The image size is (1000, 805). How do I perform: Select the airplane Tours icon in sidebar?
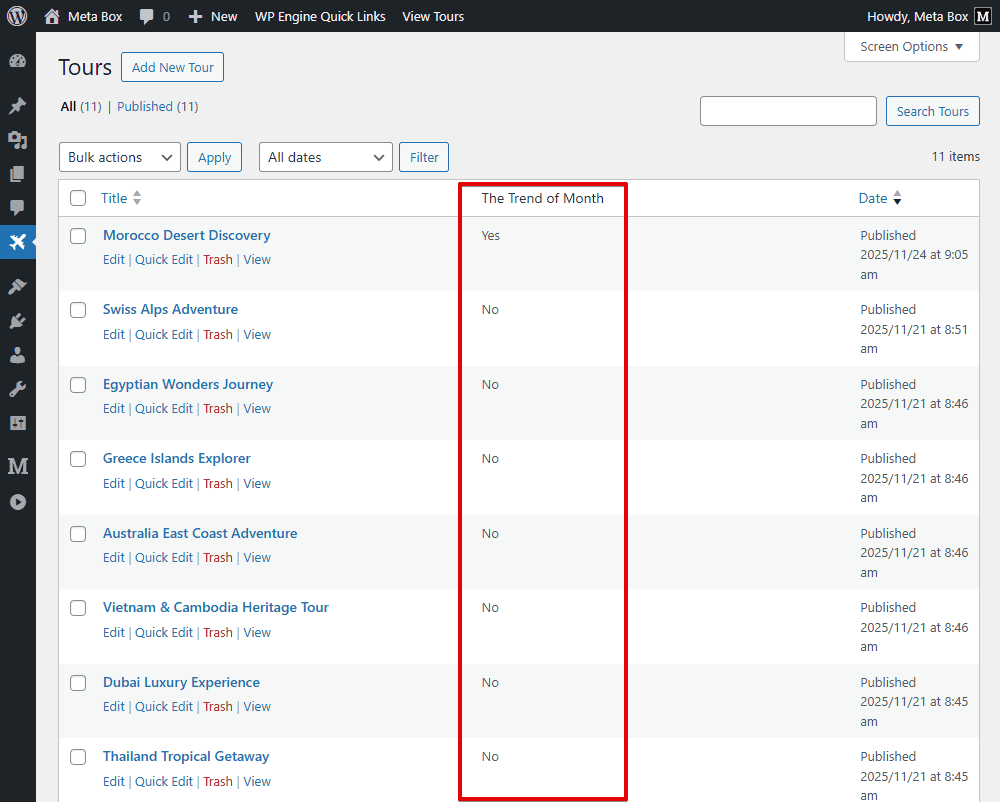pyautogui.click(x=17, y=242)
